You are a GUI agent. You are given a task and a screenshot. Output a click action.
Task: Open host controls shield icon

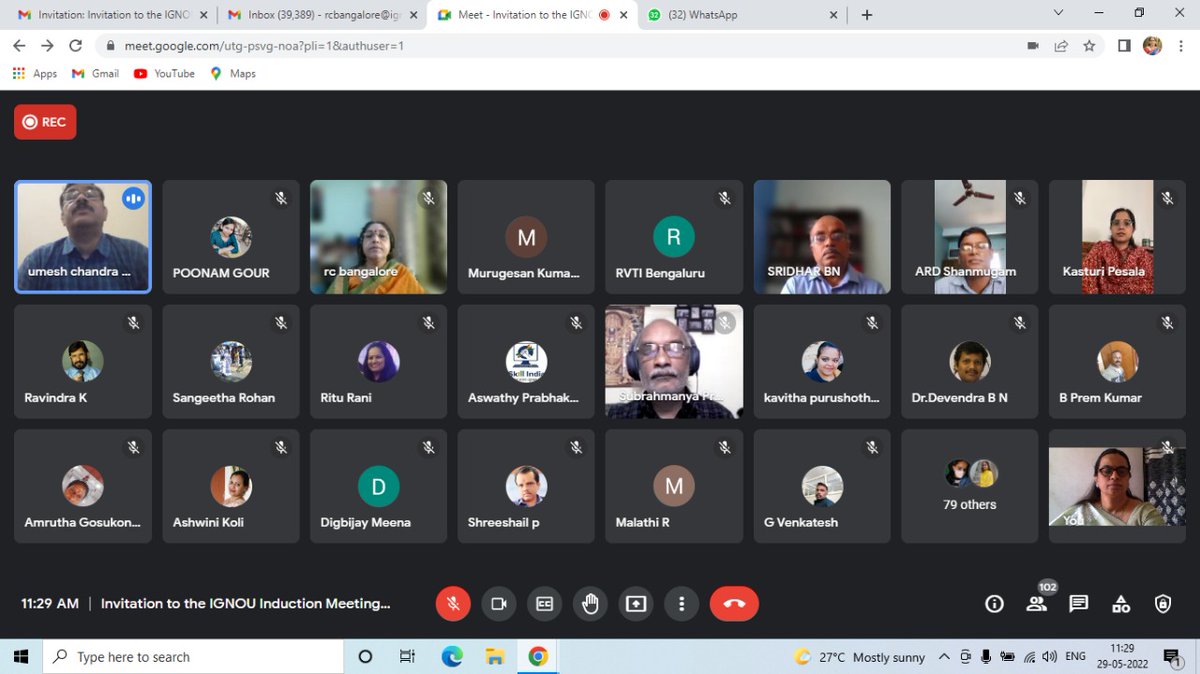tap(1163, 604)
